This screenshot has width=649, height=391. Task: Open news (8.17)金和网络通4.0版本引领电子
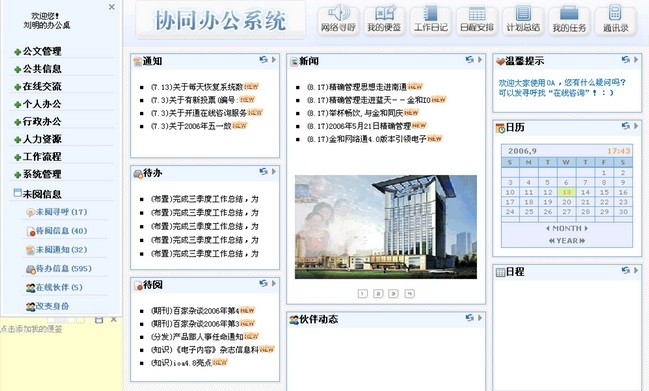point(367,139)
